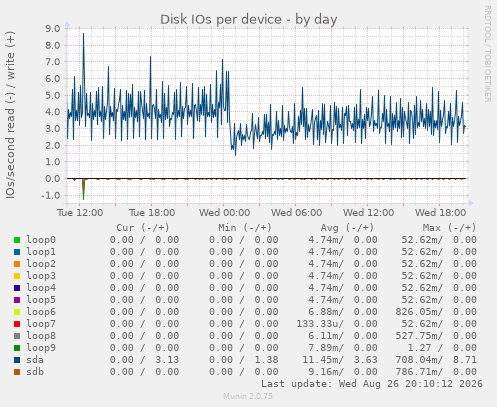Click the 'Wed 00:00' x-axis label

(224, 213)
